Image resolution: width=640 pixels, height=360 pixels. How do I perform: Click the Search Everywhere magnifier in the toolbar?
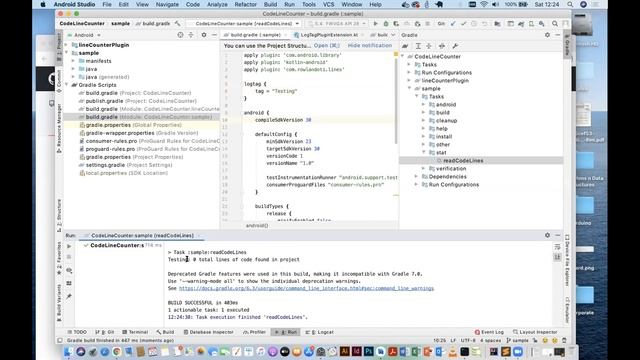(x=555, y=24)
